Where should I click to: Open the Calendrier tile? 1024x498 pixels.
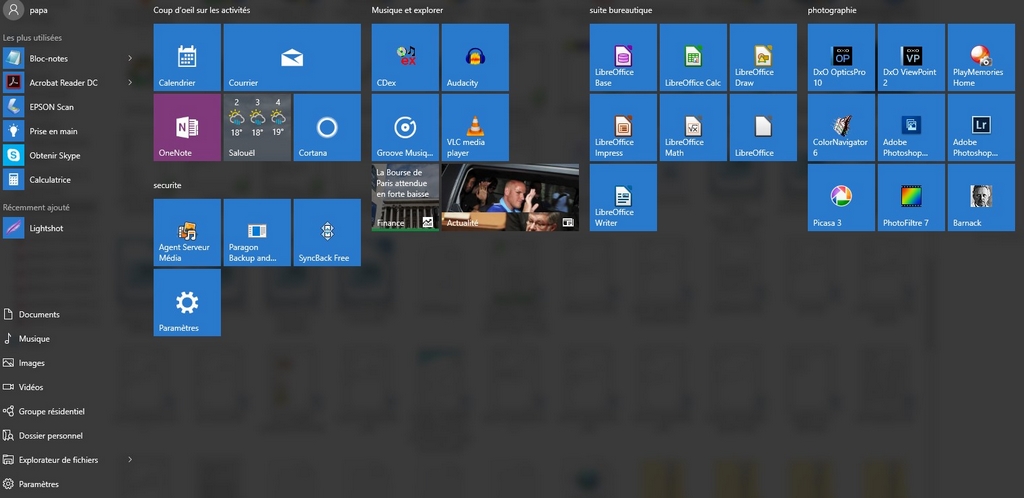tap(187, 57)
